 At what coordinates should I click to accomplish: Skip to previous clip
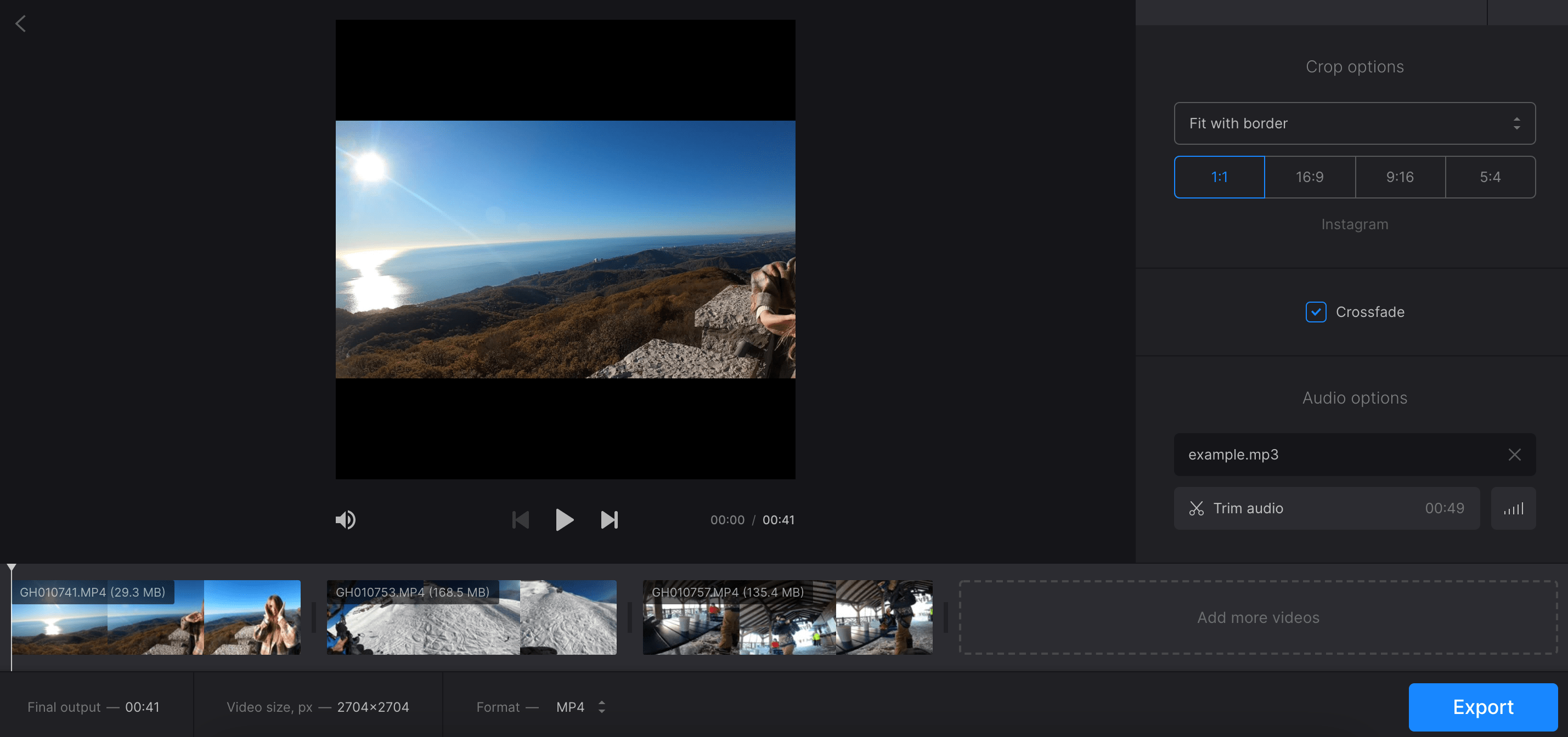point(521,519)
